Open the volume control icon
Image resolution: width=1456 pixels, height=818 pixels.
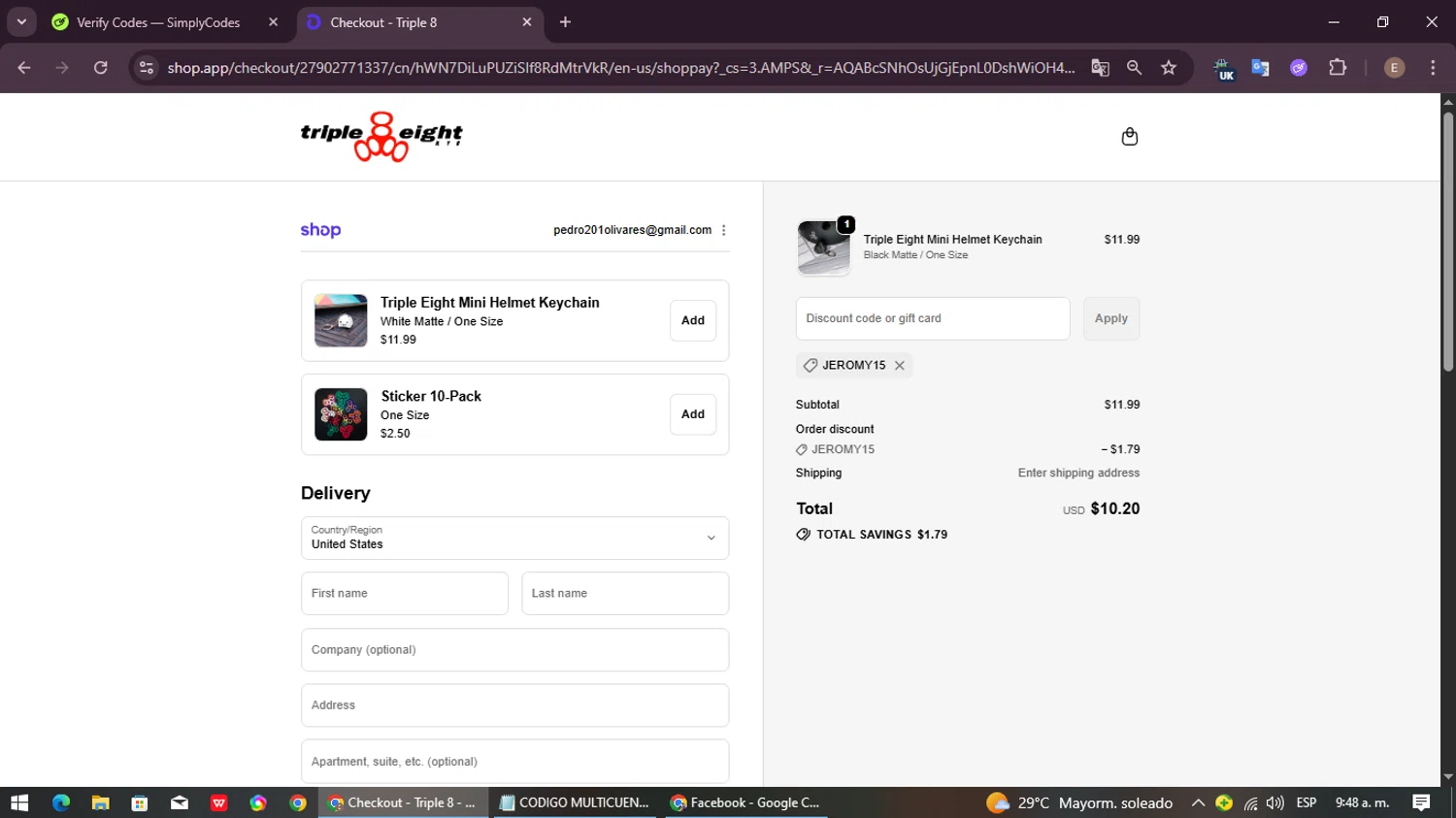coord(1275,802)
